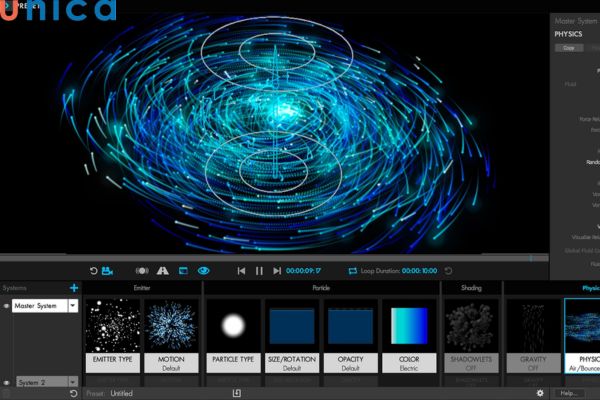Viewport: 600px width, 400px height.
Task: Select the PHYSICS Air/Bounce block
Action: (x=582, y=336)
